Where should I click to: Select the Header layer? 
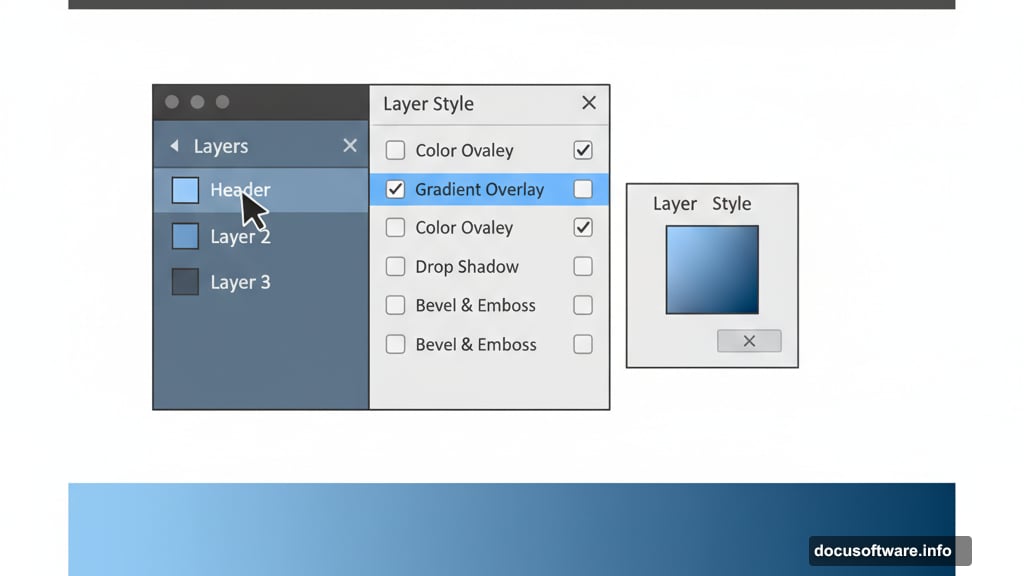pos(240,190)
